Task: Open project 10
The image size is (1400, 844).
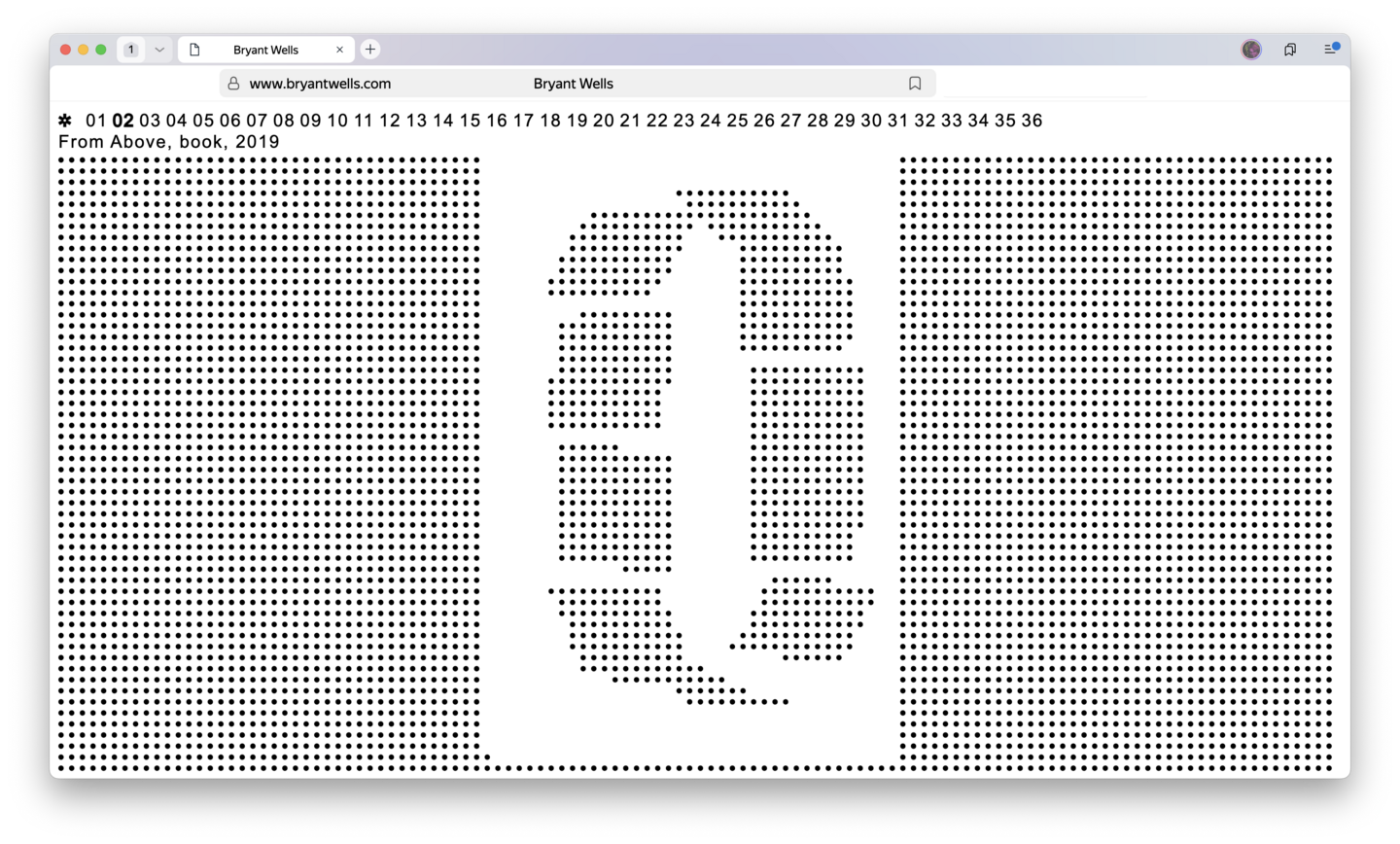Action: 337,121
